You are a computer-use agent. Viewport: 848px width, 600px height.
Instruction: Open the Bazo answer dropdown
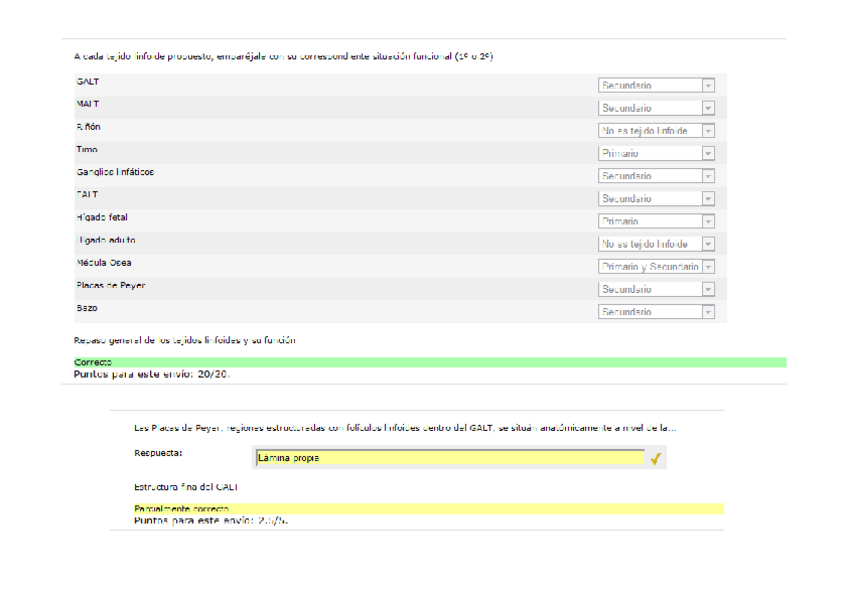point(656,312)
